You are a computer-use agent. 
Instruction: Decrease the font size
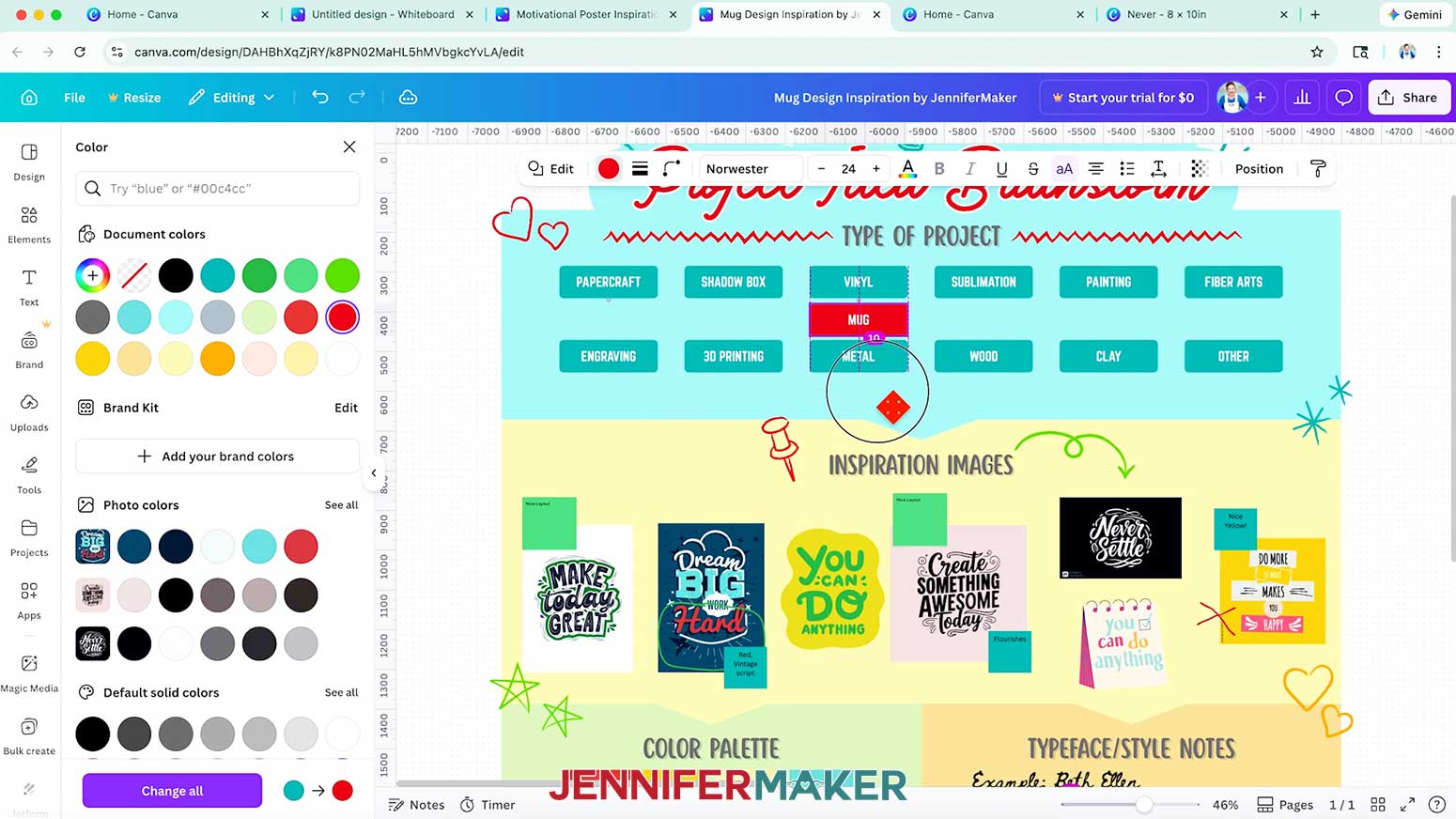pos(821,169)
